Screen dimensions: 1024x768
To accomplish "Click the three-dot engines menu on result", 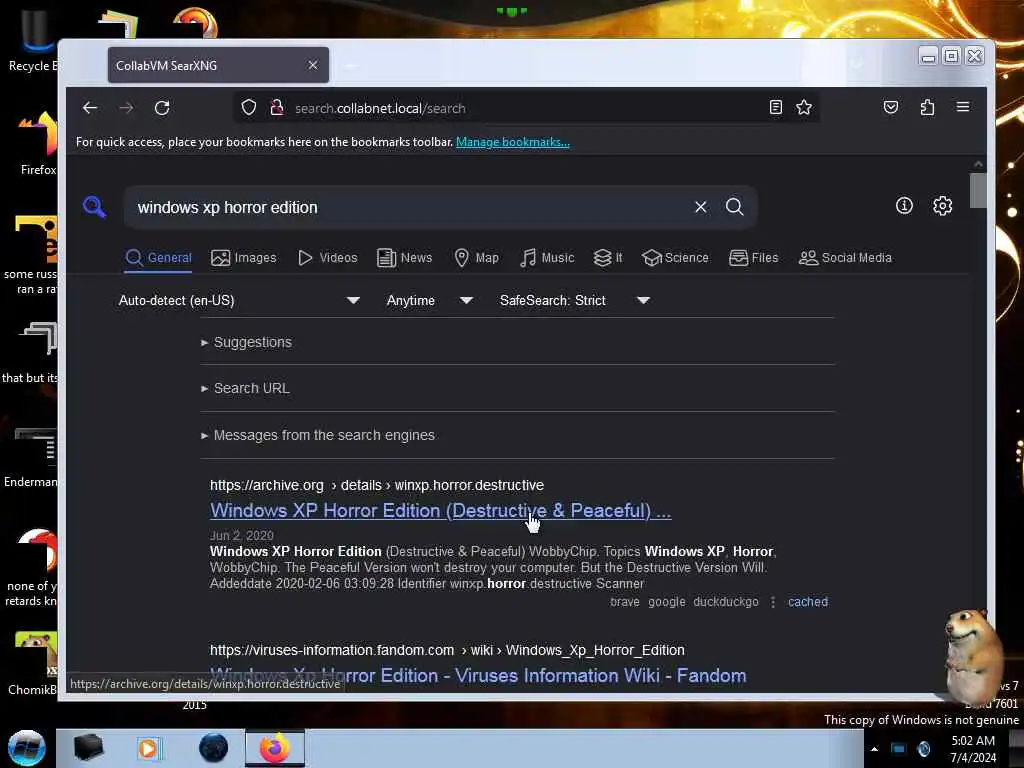I will [x=773, y=602].
